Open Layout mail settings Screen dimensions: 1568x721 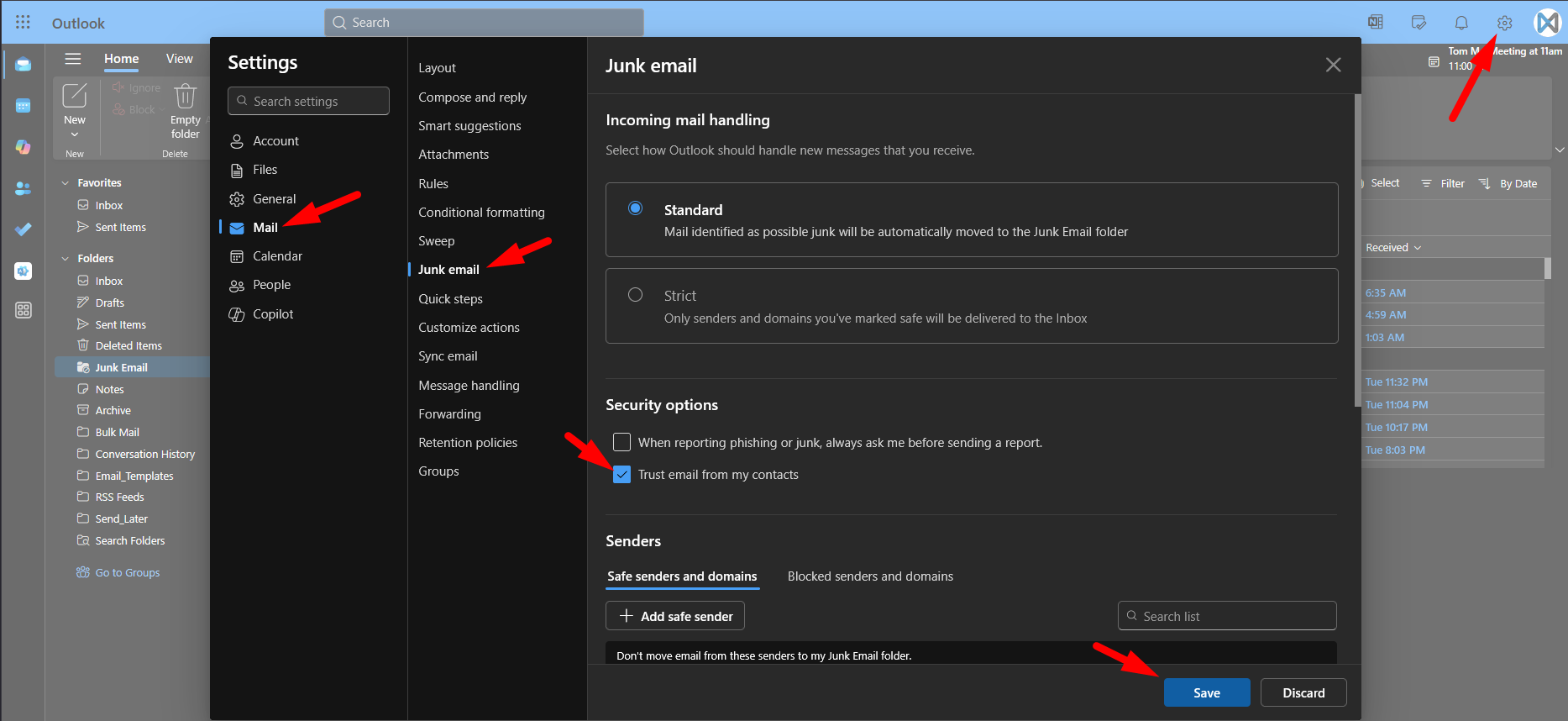tap(437, 68)
